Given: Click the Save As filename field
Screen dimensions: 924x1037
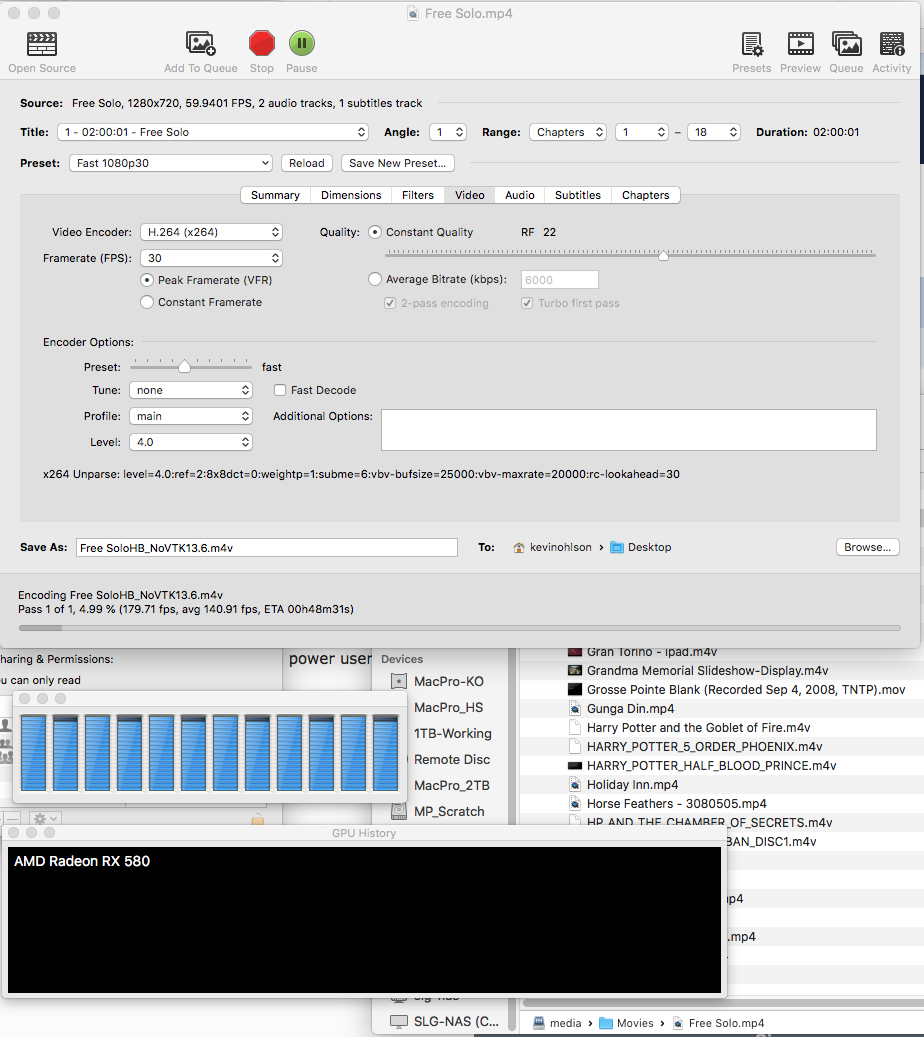Looking at the screenshot, I should tap(267, 548).
